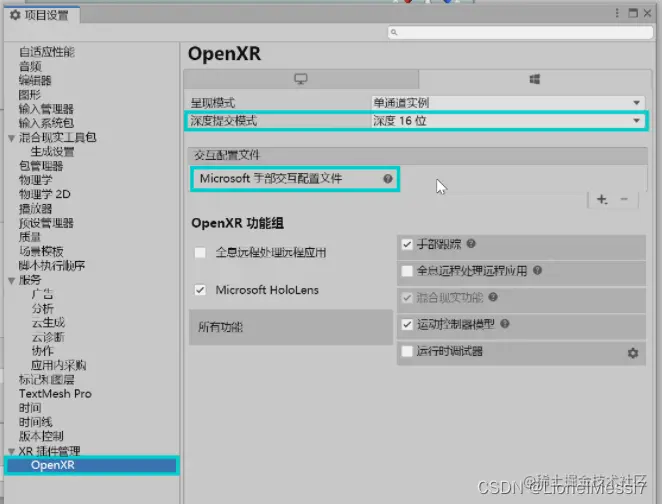Open 自适应性能 settings
662x504 pixels.
coord(47,52)
